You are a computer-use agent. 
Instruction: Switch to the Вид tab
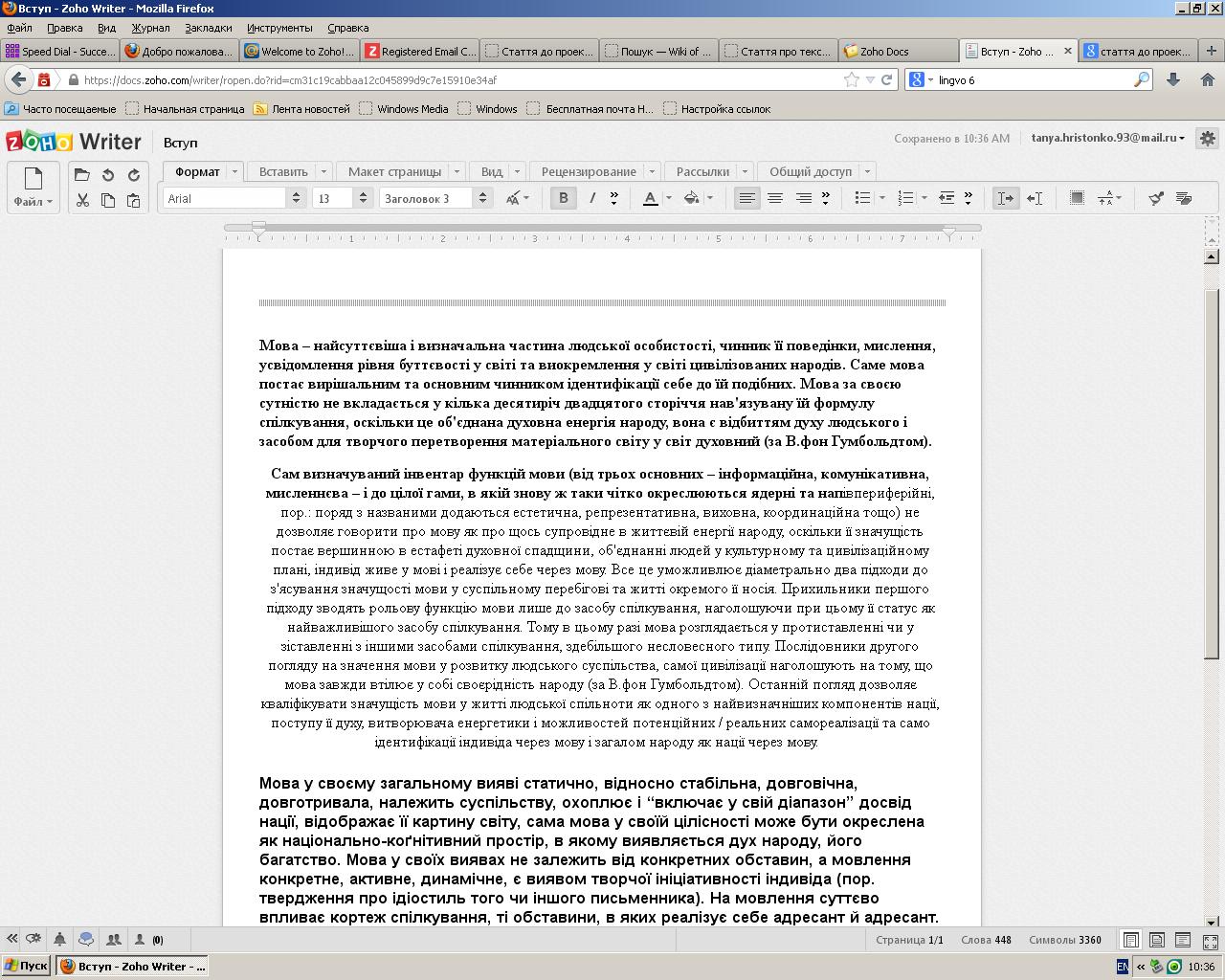tap(492, 171)
